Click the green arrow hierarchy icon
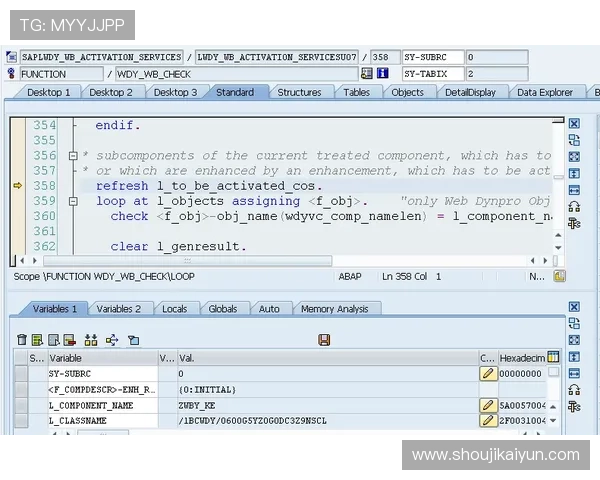Image resolution: width=600 pixels, height=480 pixels. click(x=112, y=340)
